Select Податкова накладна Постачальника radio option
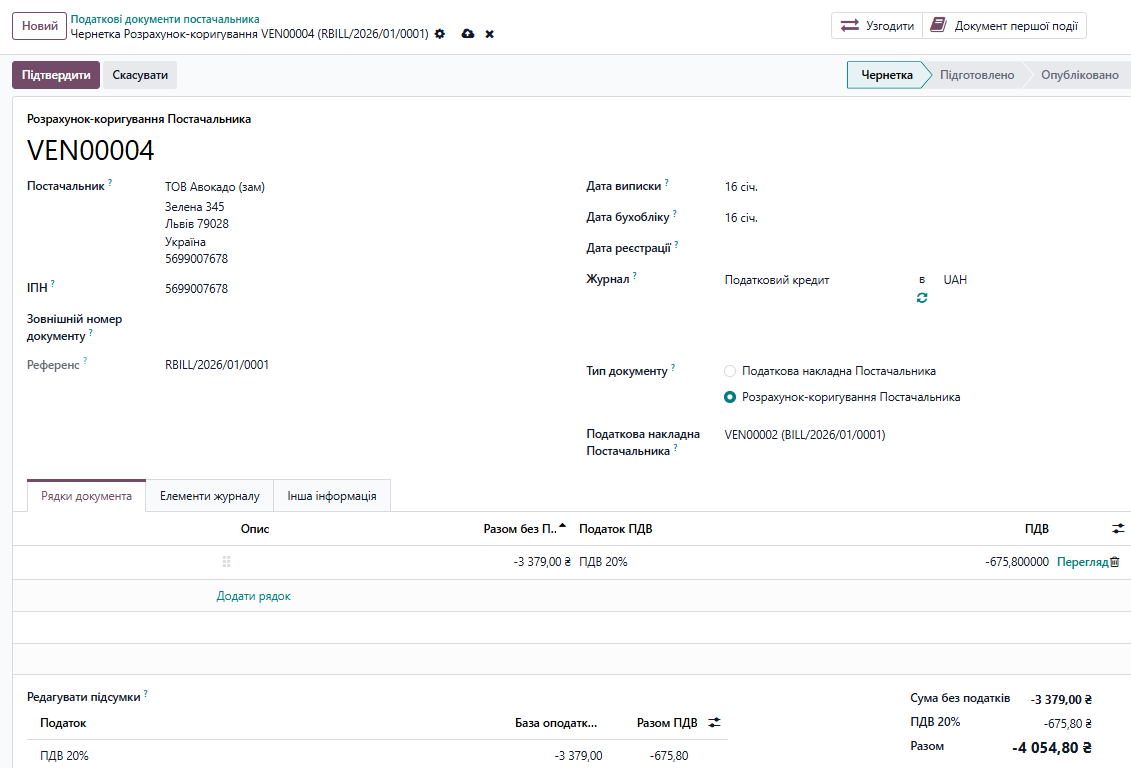Screen dimensions: 1131x768 730,371
